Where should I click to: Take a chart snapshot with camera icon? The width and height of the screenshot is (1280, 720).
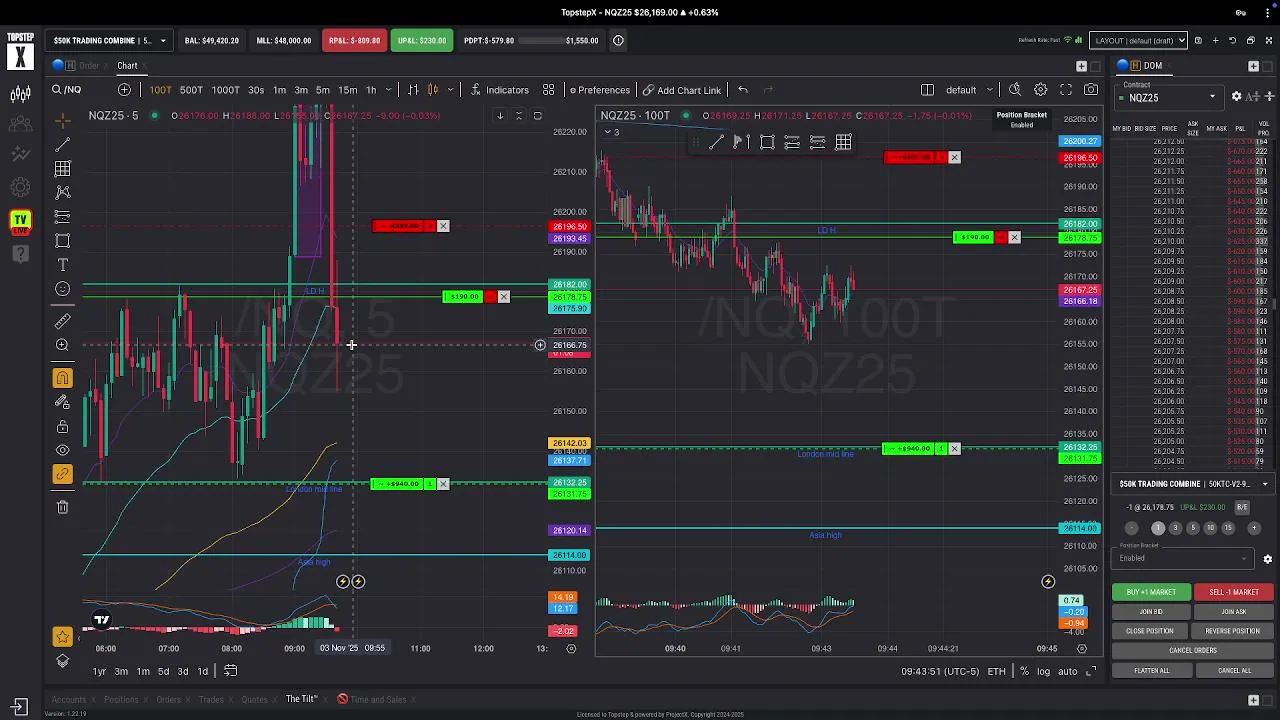[1091, 90]
